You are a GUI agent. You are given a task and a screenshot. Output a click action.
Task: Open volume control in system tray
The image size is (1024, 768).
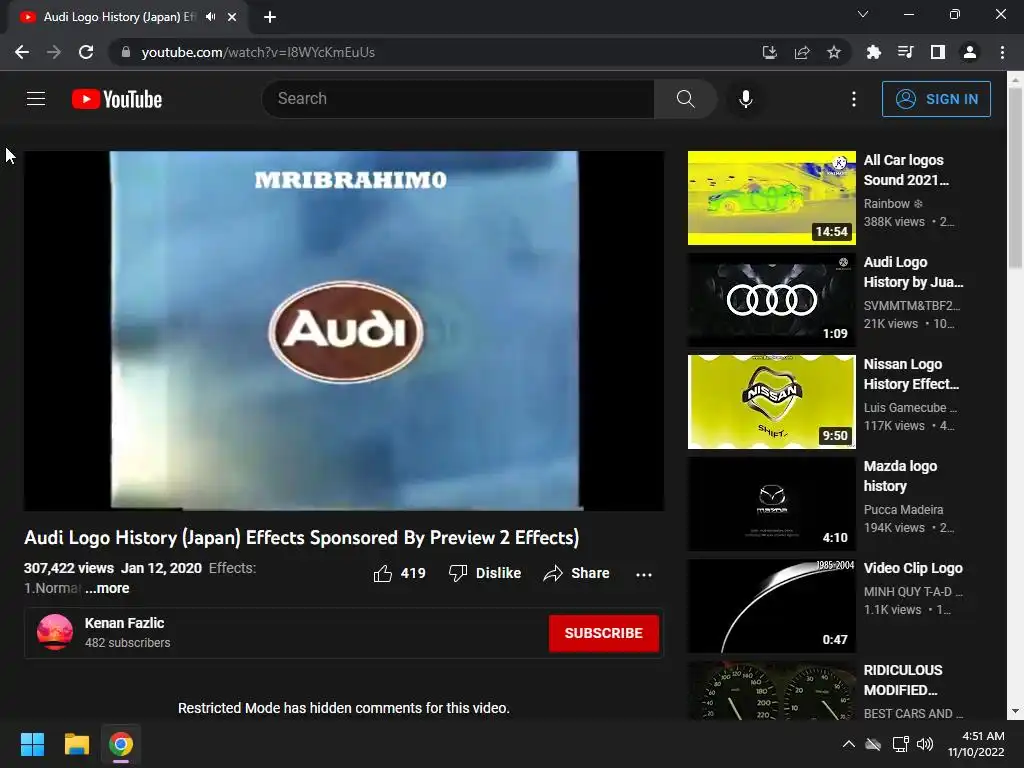coord(925,744)
